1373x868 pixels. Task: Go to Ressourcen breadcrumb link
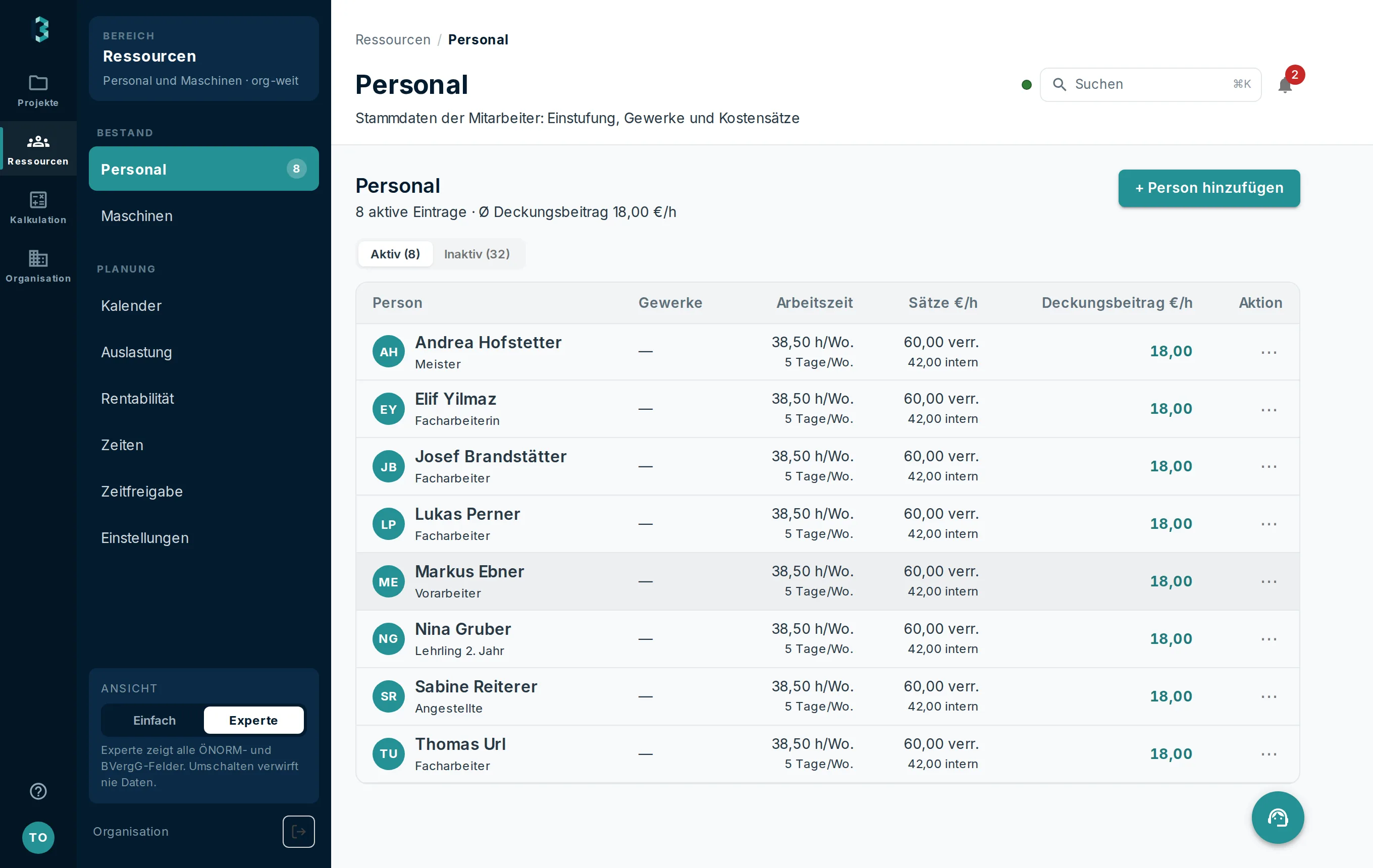coord(393,39)
